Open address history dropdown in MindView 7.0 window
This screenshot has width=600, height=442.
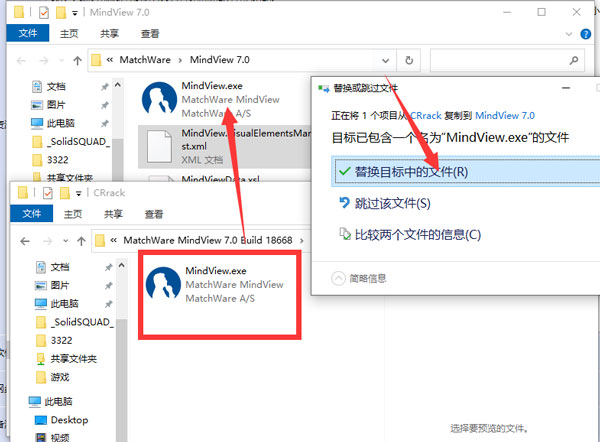click(x=385, y=60)
